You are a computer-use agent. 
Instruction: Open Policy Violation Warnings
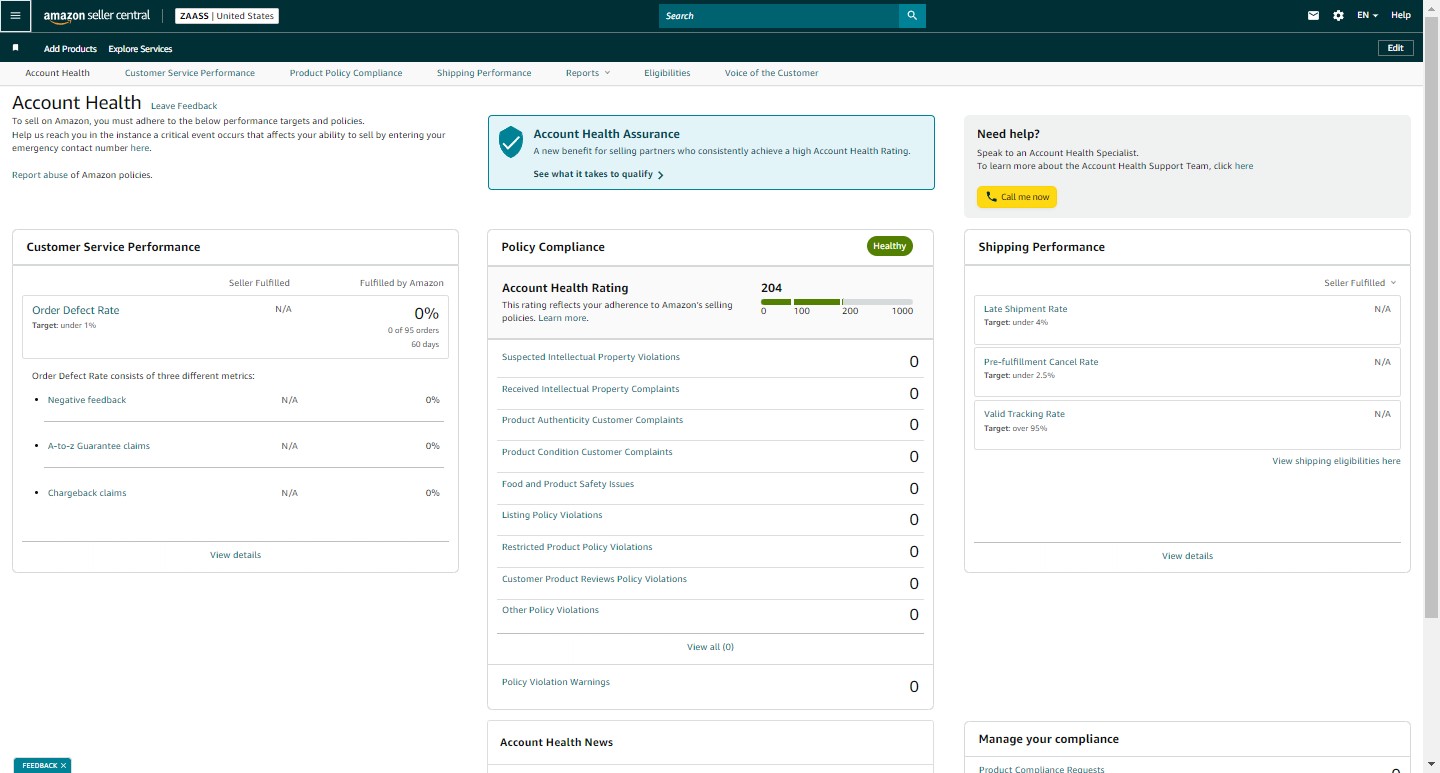pos(556,682)
